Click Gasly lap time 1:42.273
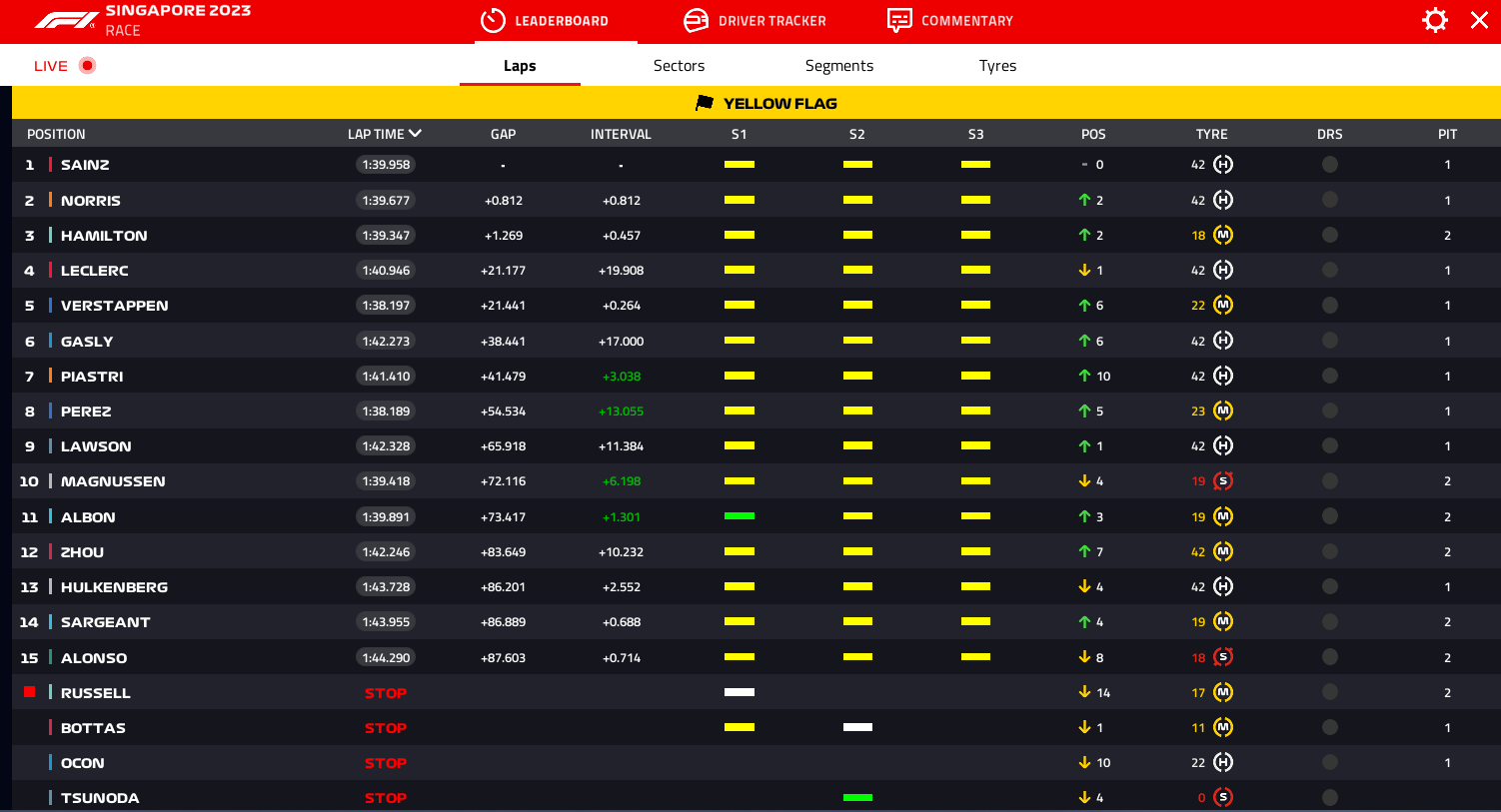The image size is (1501, 812). pos(386,341)
